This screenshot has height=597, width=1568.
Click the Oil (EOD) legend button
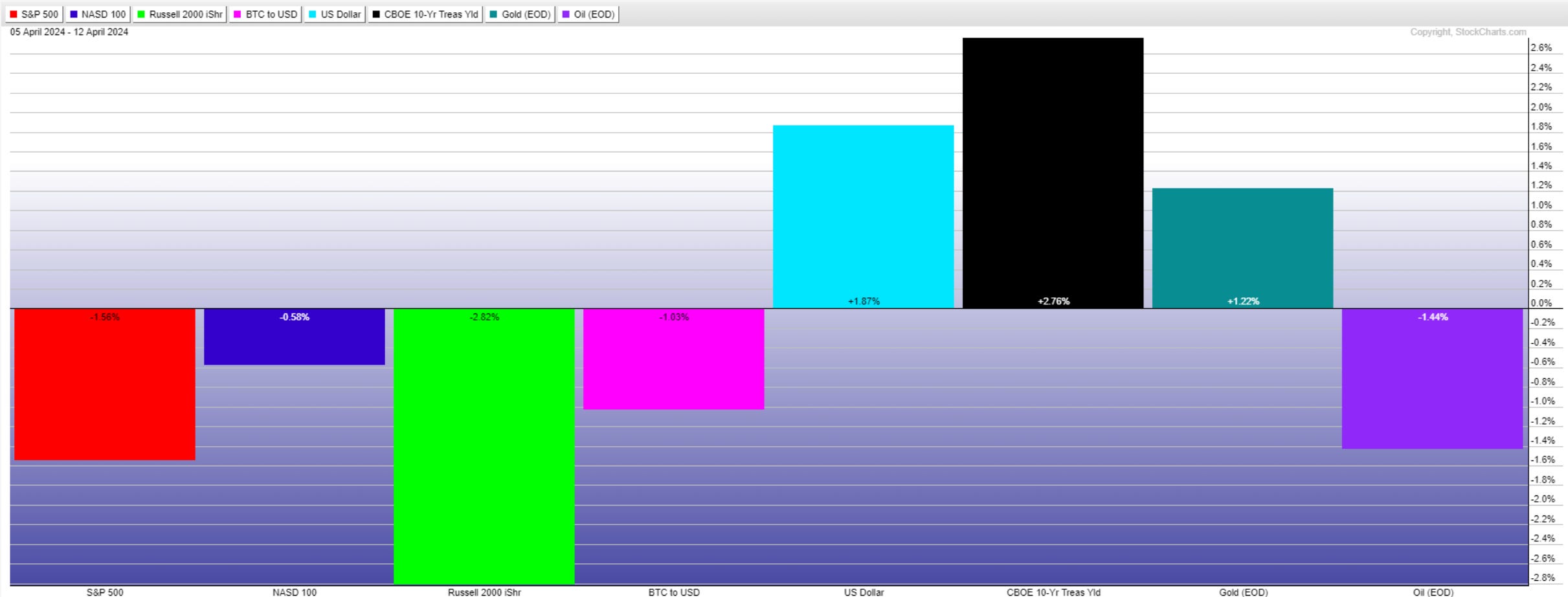[x=588, y=14]
